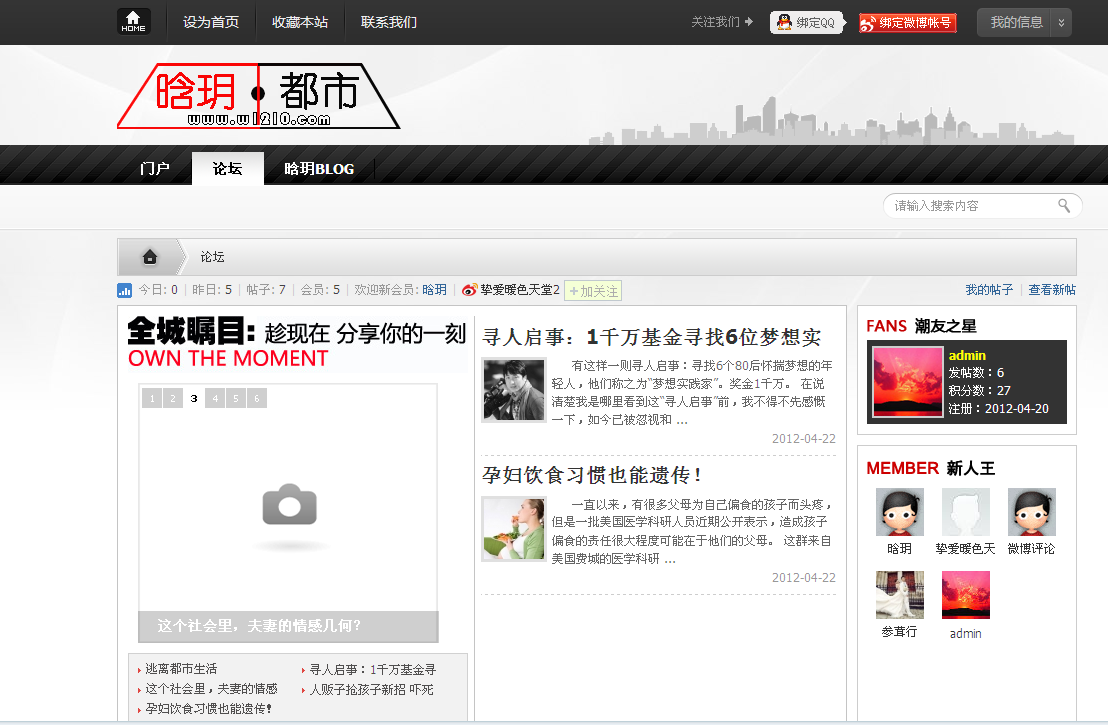Click the camera placeholder in the carousel
Image resolution: width=1108 pixels, height=725 pixels.
click(x=287, y=506)
